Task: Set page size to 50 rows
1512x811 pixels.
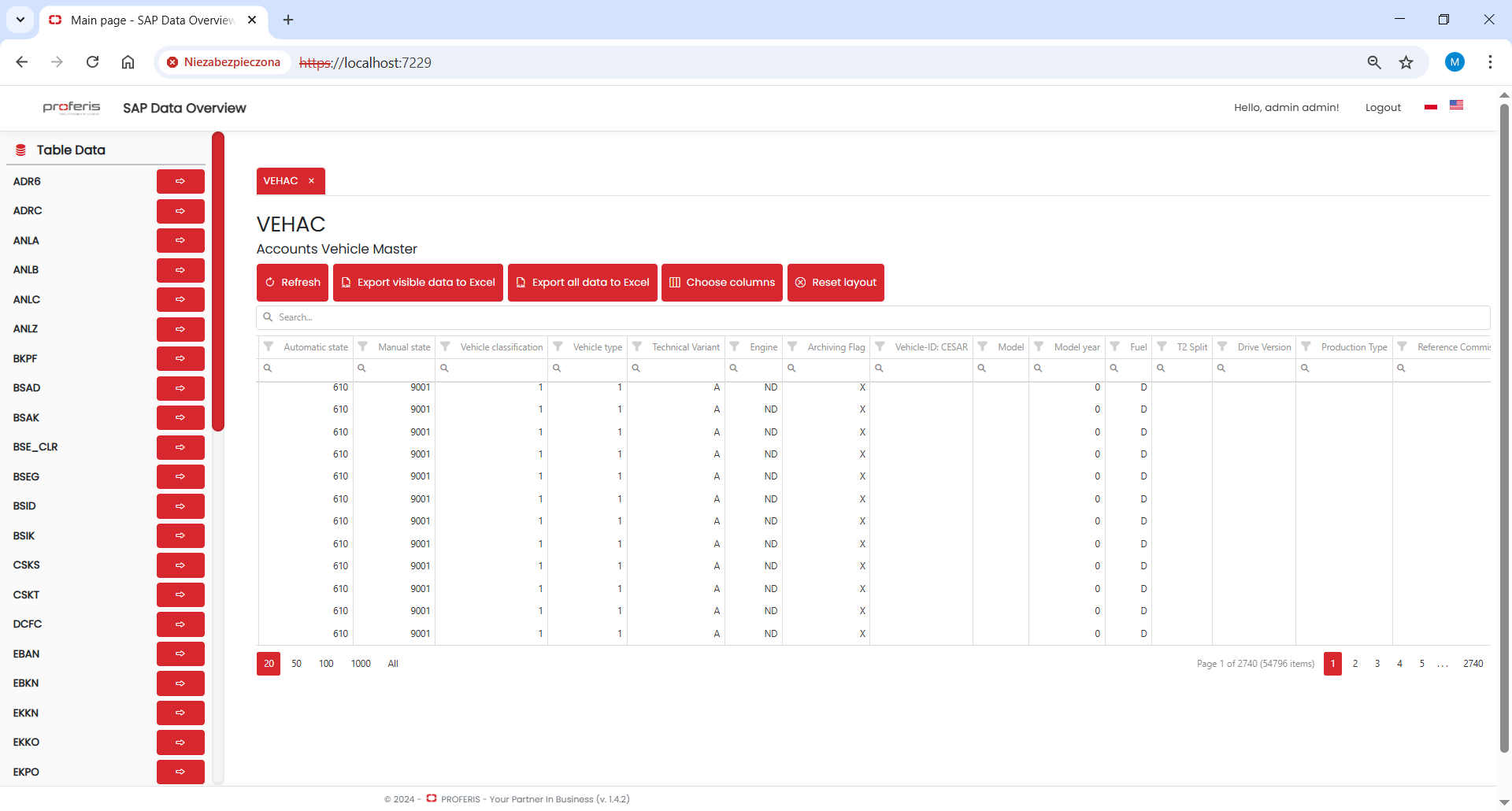Action: (x=297, y=664)
